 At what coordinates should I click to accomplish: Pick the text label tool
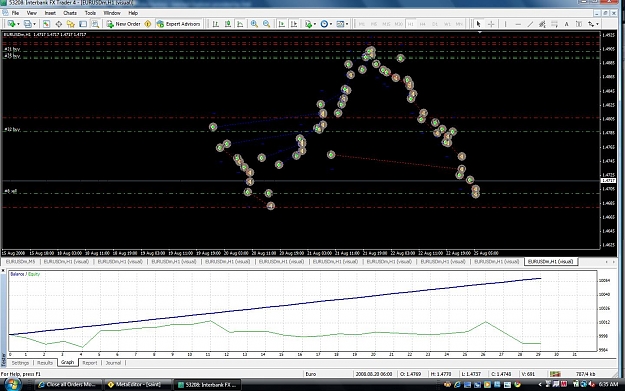566,24
